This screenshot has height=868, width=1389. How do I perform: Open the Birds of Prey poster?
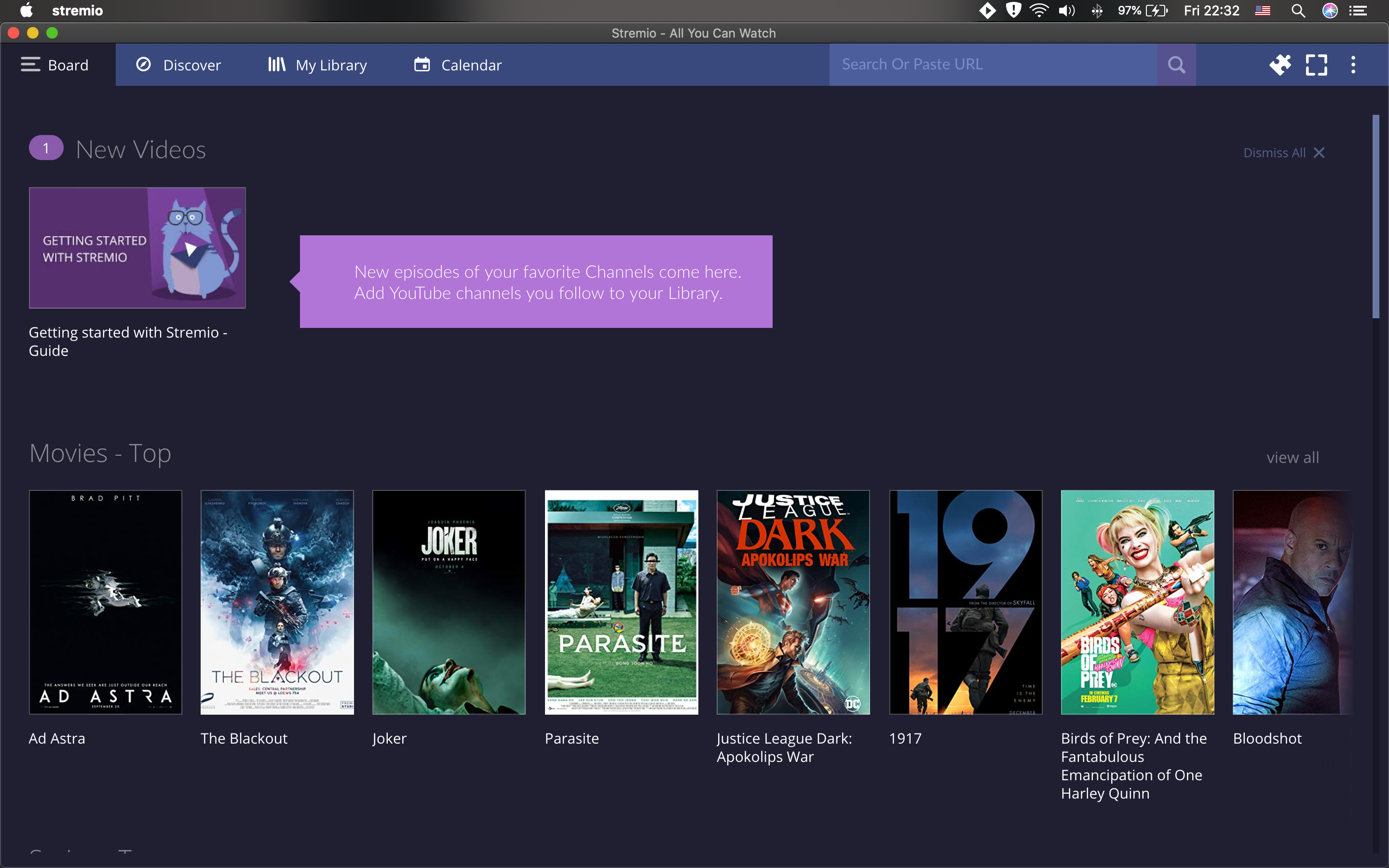click(x=1138, y=602)
